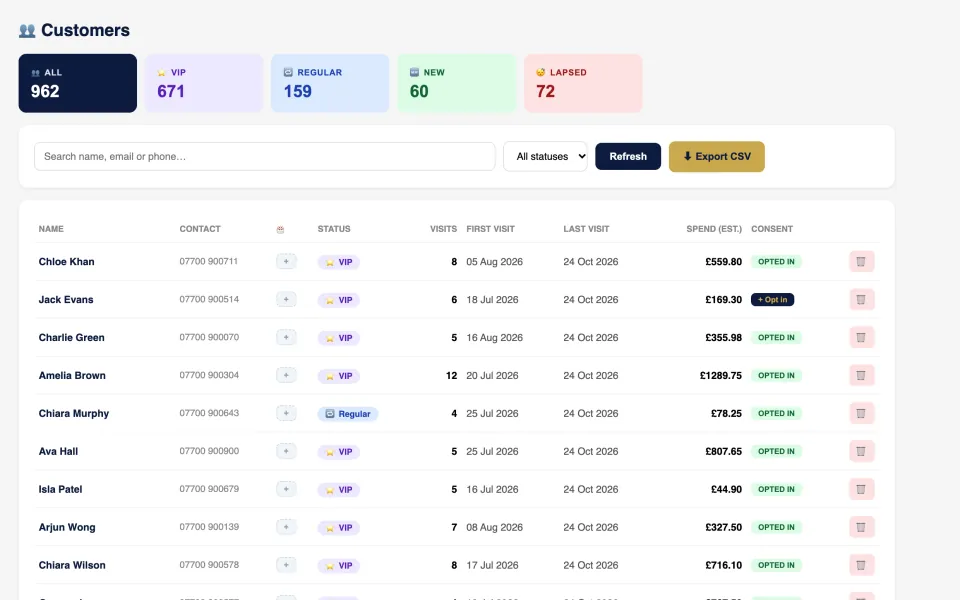This screenshot has height=600, width=960.
Task: Click the Regular status badge for Chiara Murphy
Action: [348, 414]
